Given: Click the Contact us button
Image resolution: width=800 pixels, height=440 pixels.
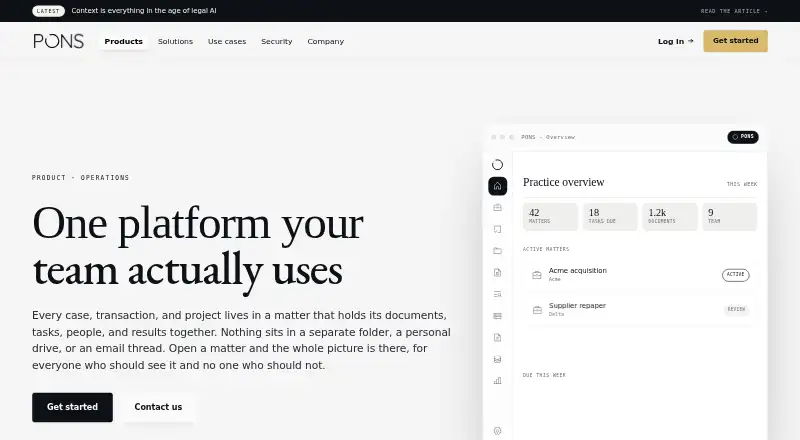Looking at the screenshot, I should click(158, 407).
